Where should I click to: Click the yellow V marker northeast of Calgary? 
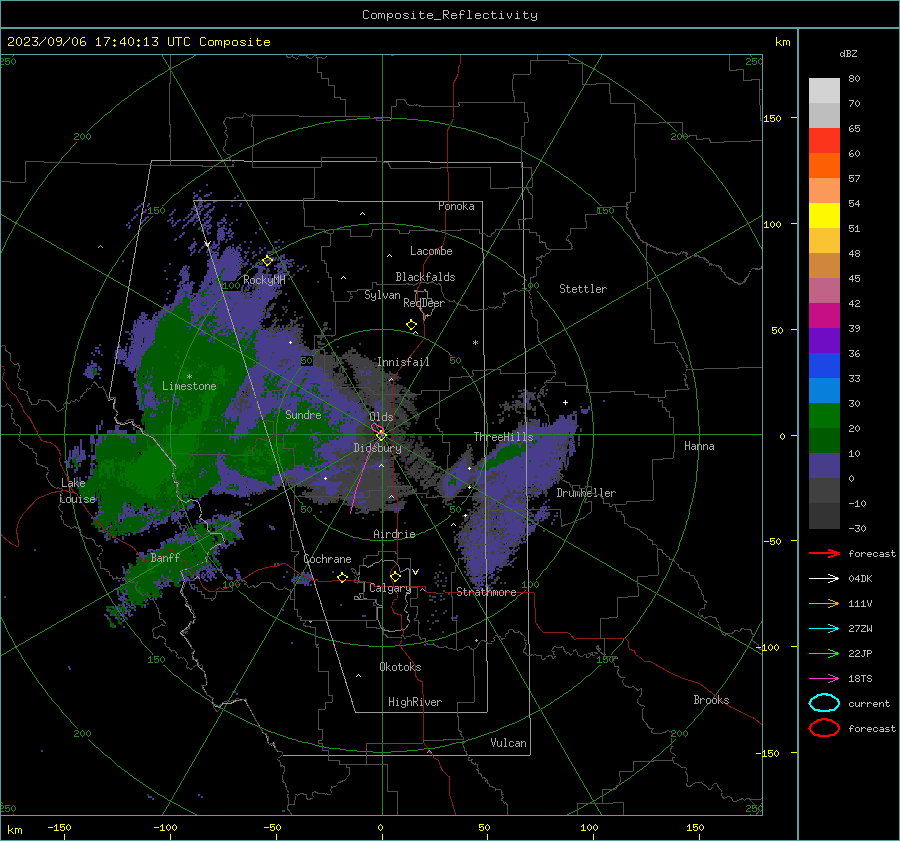[x=416, y=572]
